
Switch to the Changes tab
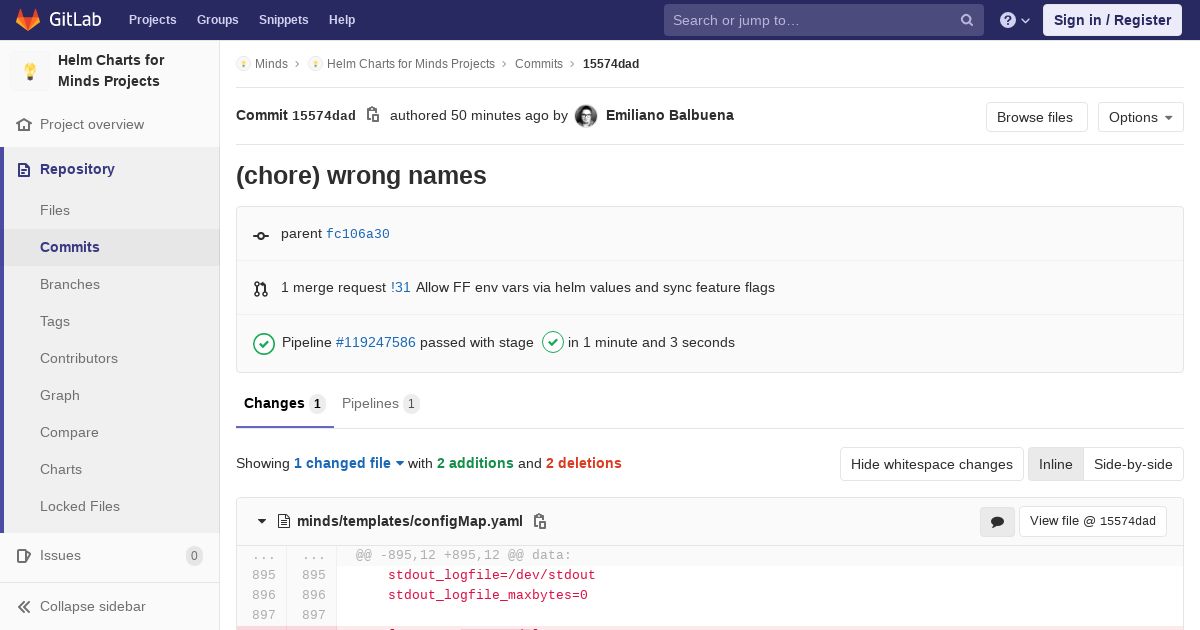point(284,404)
